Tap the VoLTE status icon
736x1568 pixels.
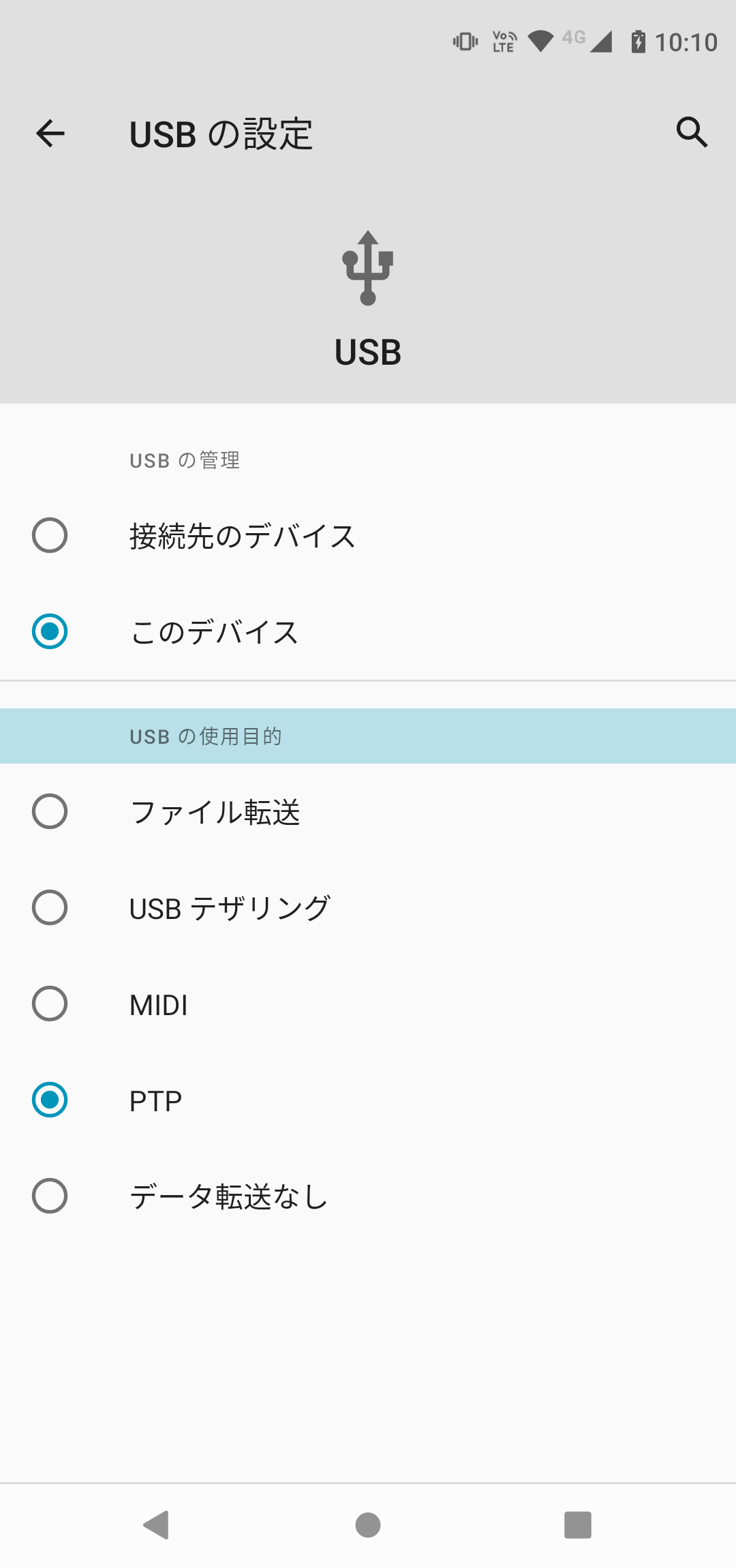504,42
